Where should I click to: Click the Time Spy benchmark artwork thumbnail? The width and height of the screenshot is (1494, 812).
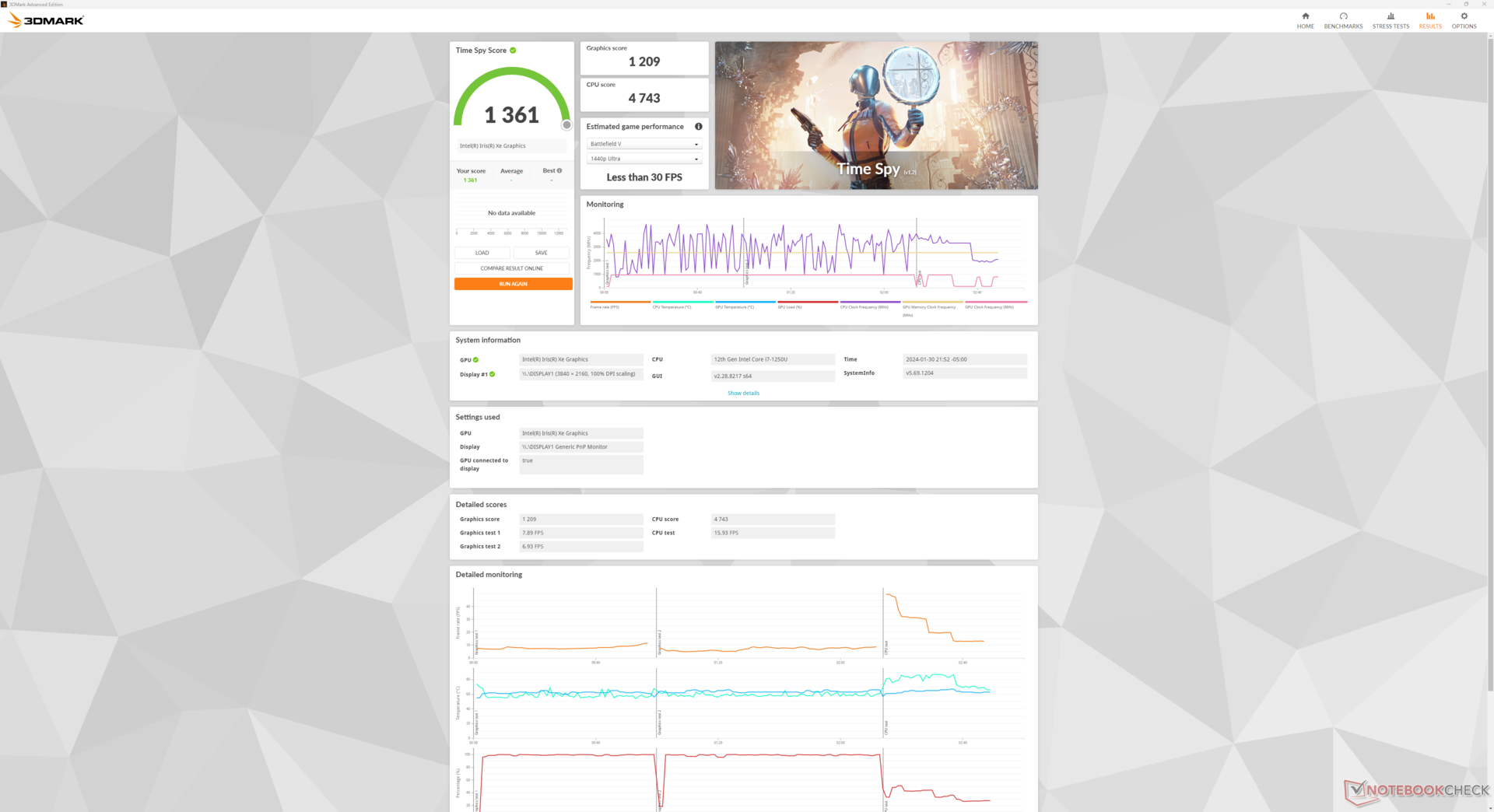[876, 115]
